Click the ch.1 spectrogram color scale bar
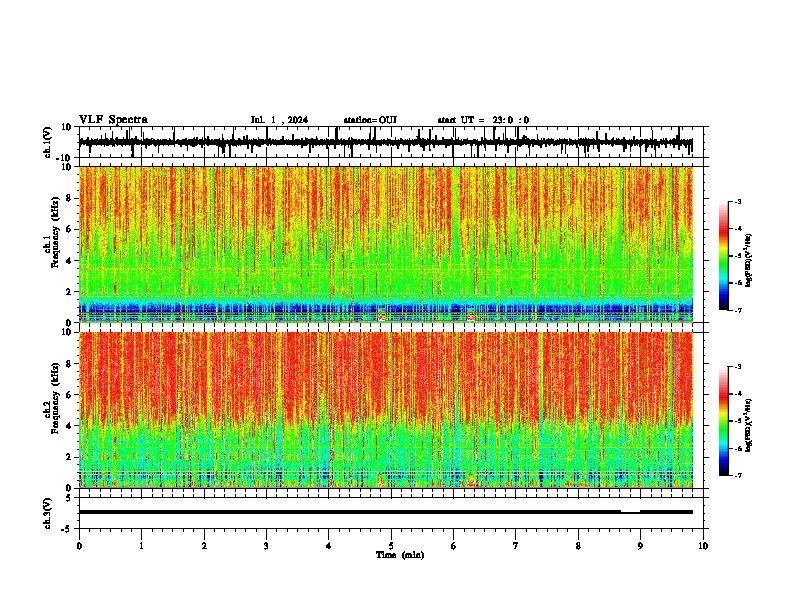Screen dimensions: 792x612 pyautogui.click(x=724, y=256)
